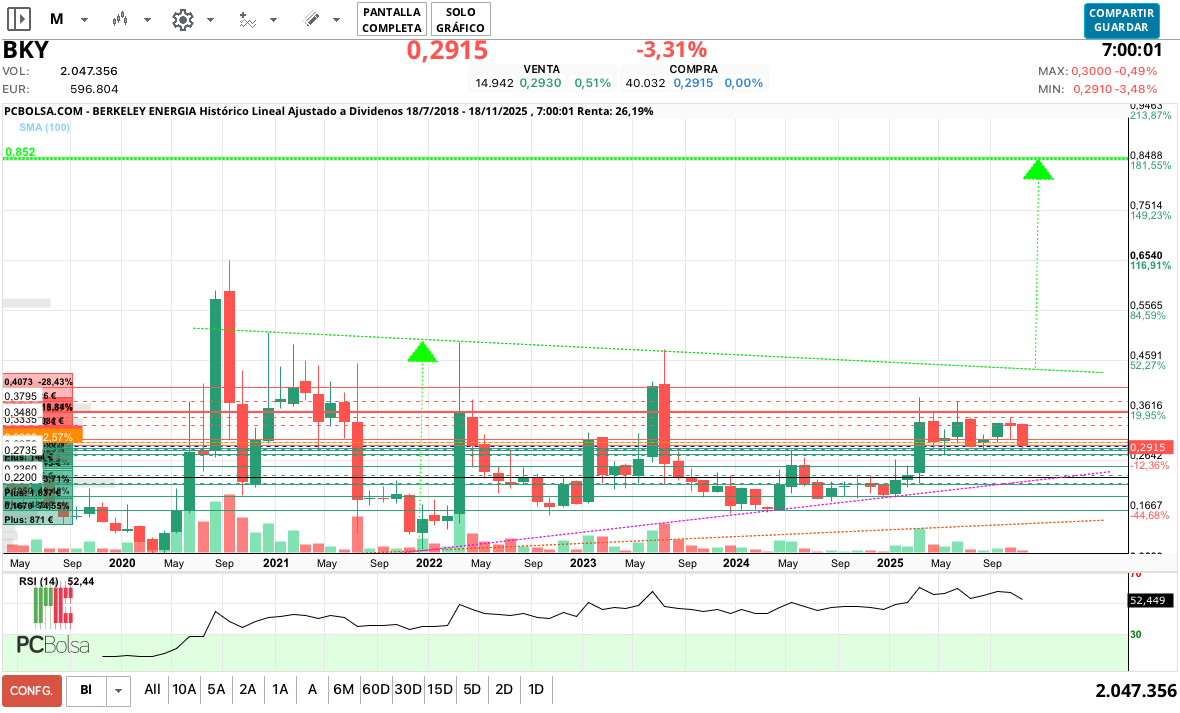Select the 5D time range
The width and height of the screenshot is (1180, 713).
(x=472, y=689)
